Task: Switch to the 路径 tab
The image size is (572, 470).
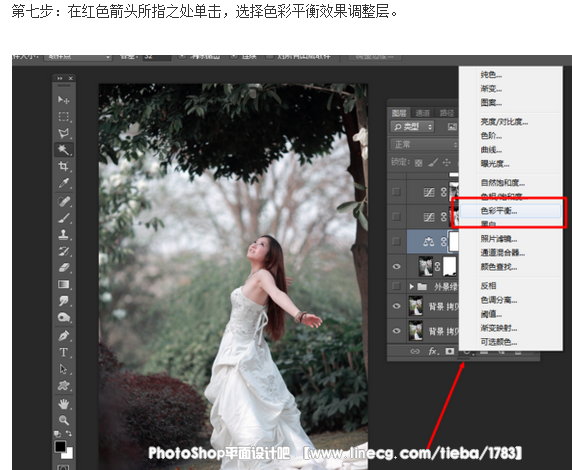Action: (x=447, y=113)
